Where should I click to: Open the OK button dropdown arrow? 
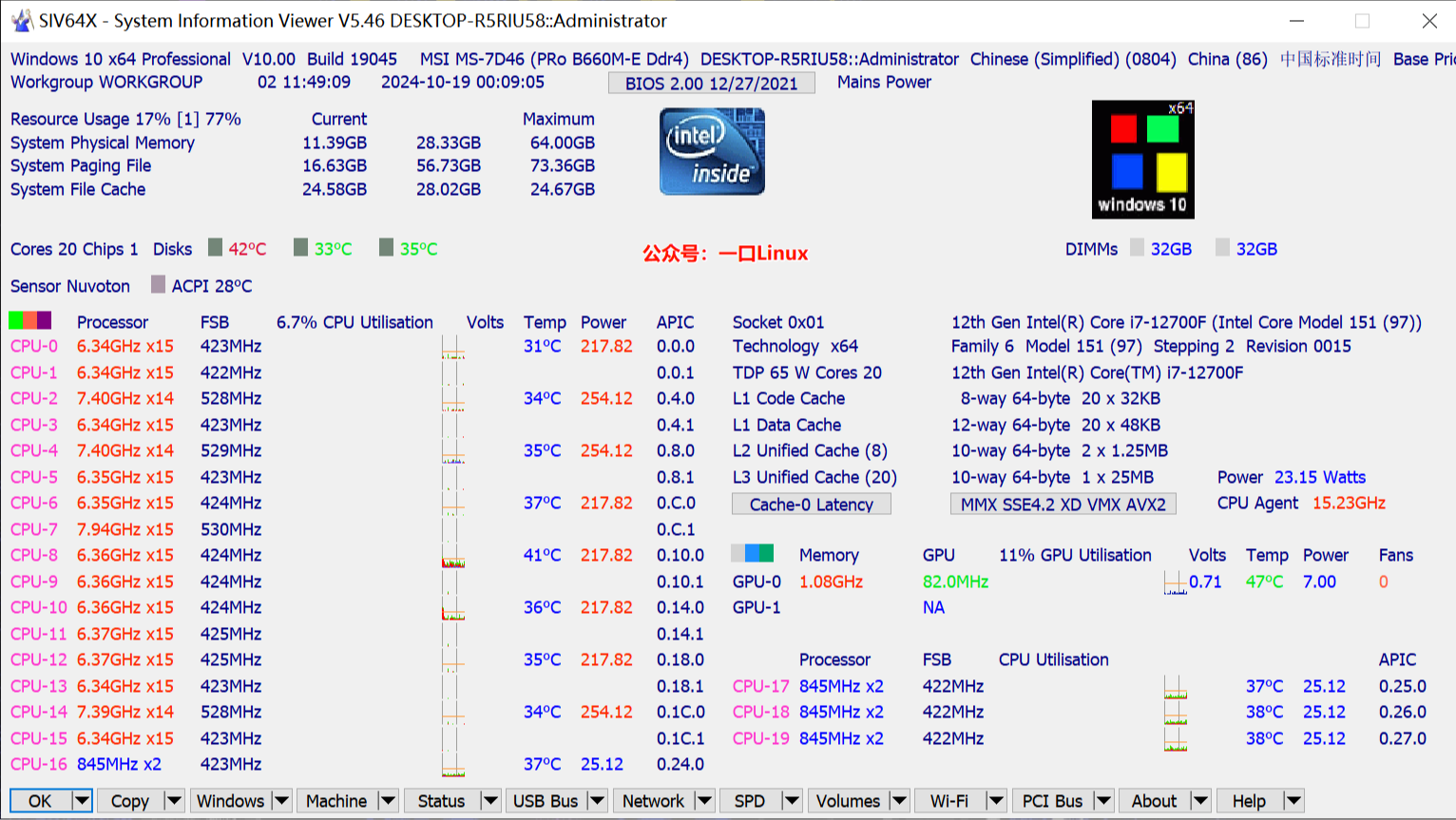pos(82,801)
